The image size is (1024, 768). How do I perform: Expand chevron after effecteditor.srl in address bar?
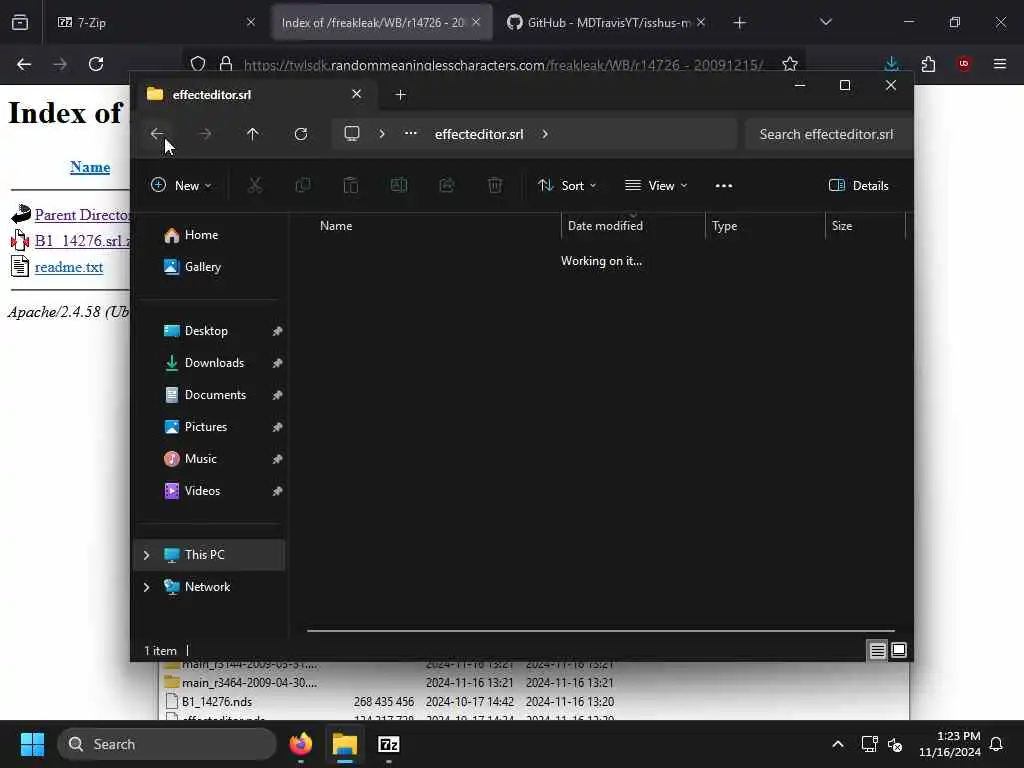tap(545, 134)
